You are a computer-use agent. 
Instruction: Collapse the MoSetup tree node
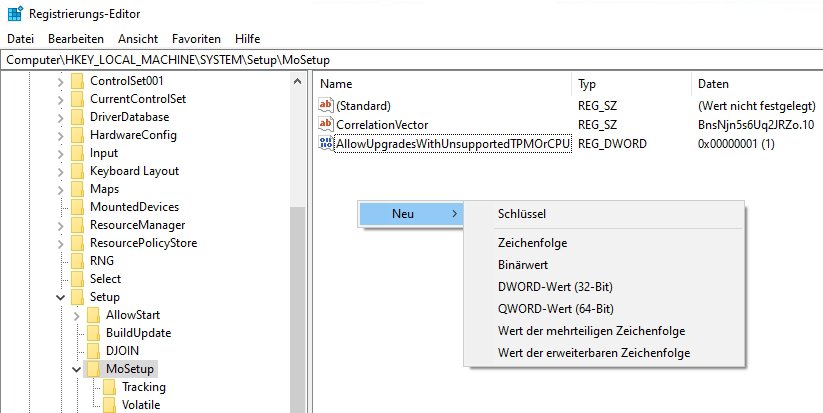[x=77, y=369]
